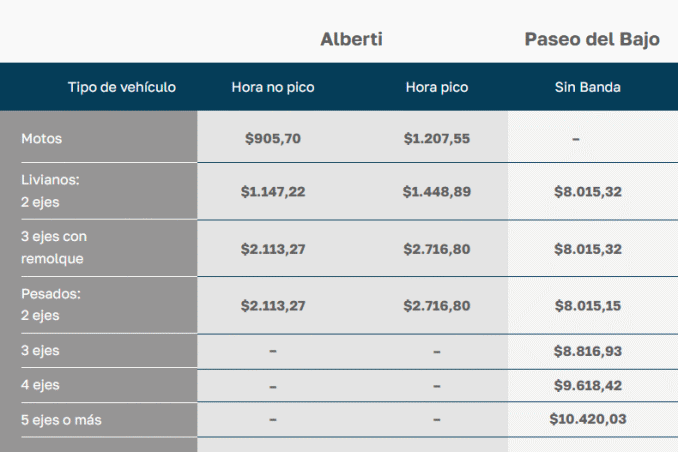Click the Hora no pico column header

273,87
